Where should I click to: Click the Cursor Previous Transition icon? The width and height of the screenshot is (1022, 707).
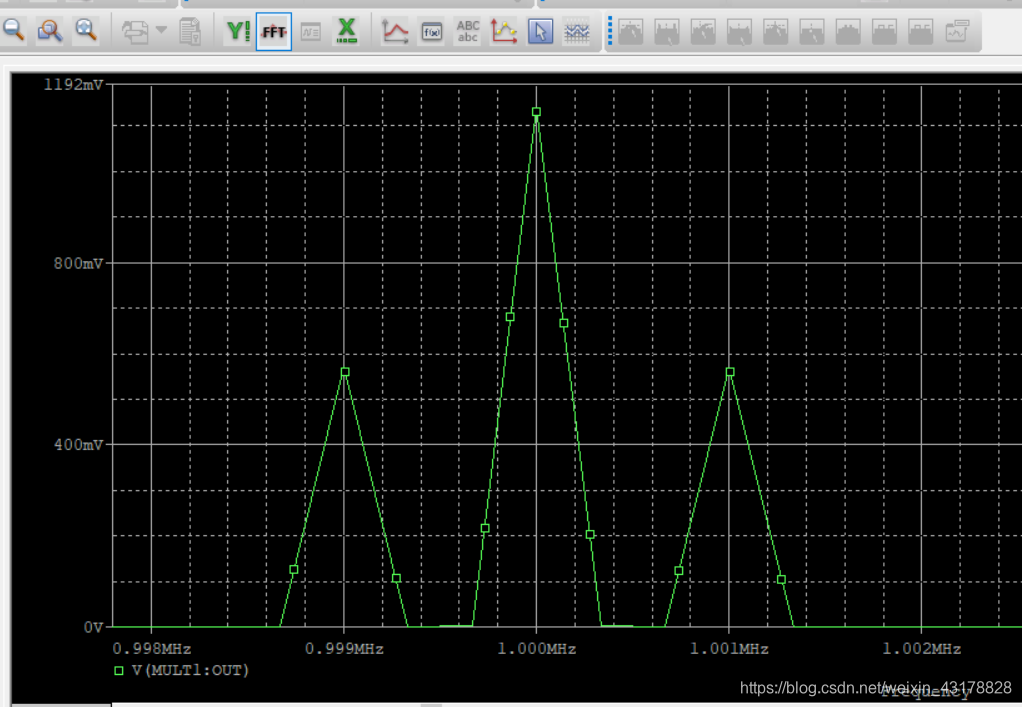[920, 31]
